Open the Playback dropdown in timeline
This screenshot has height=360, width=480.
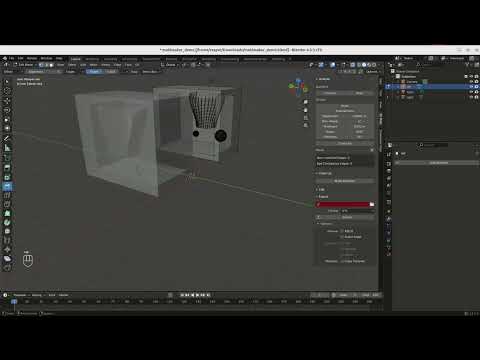[20, 295]
